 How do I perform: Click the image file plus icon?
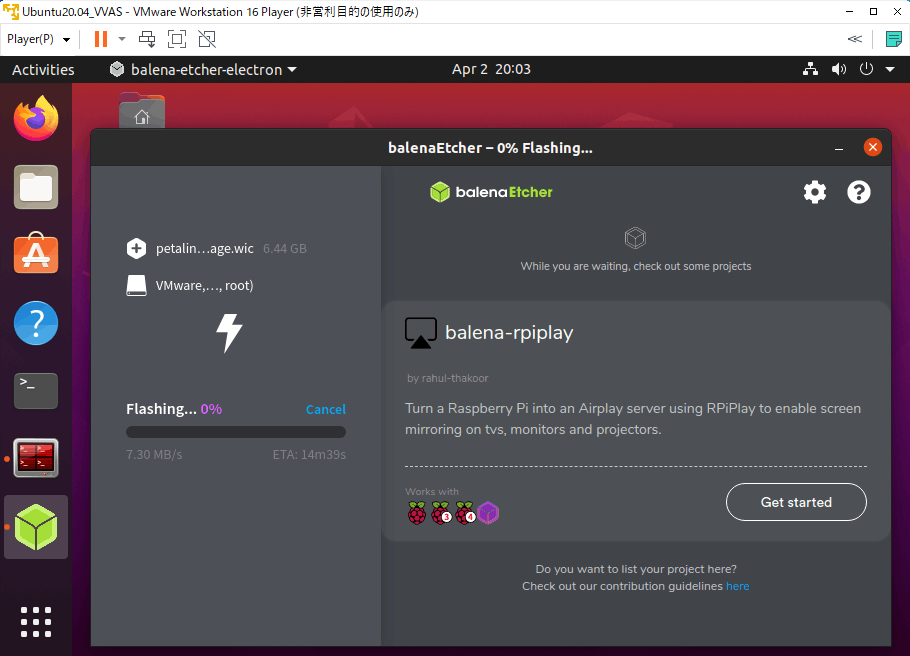pyautogui.click(x=136, y=248)
